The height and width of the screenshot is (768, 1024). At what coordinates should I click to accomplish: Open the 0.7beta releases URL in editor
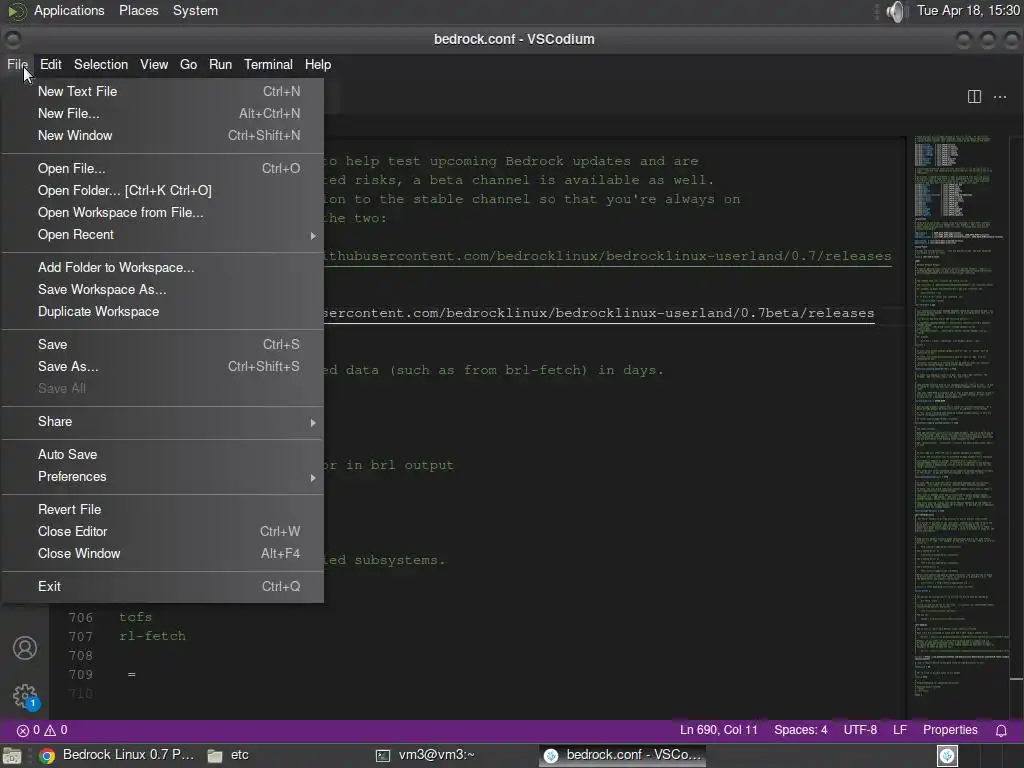pos(599,313)
